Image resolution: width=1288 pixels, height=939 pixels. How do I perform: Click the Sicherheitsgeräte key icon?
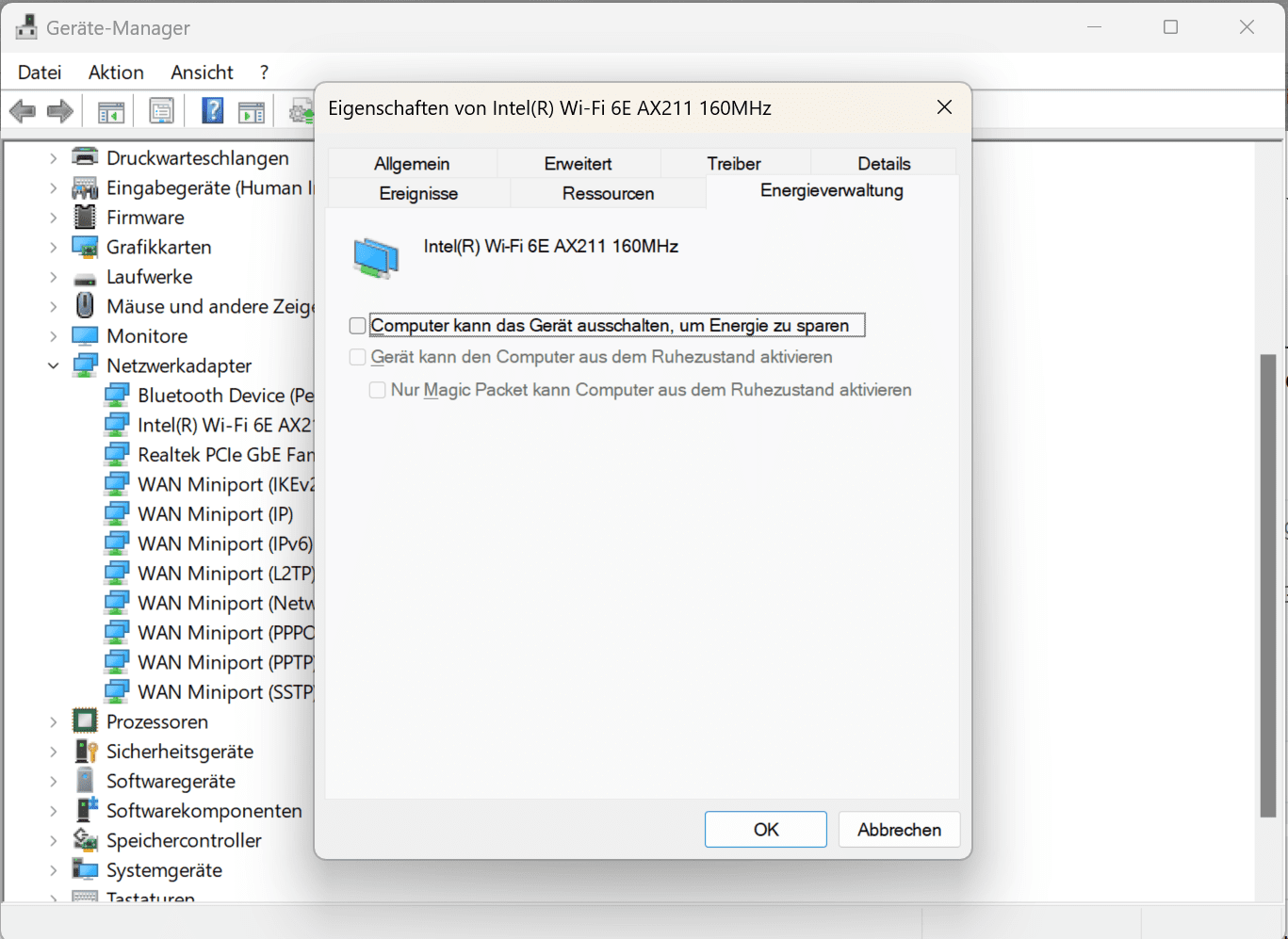[x=86, y=751]
